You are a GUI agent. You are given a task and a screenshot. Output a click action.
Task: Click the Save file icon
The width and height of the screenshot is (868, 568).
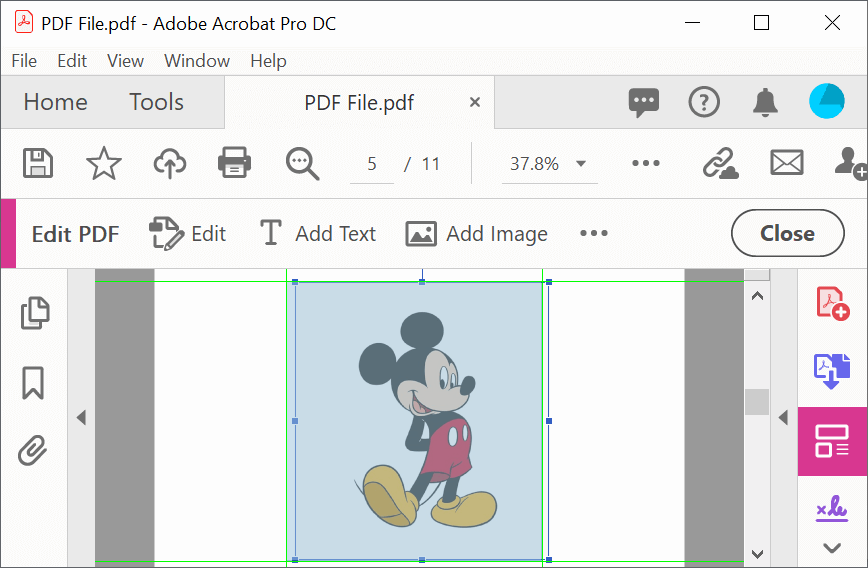(38, 163)
